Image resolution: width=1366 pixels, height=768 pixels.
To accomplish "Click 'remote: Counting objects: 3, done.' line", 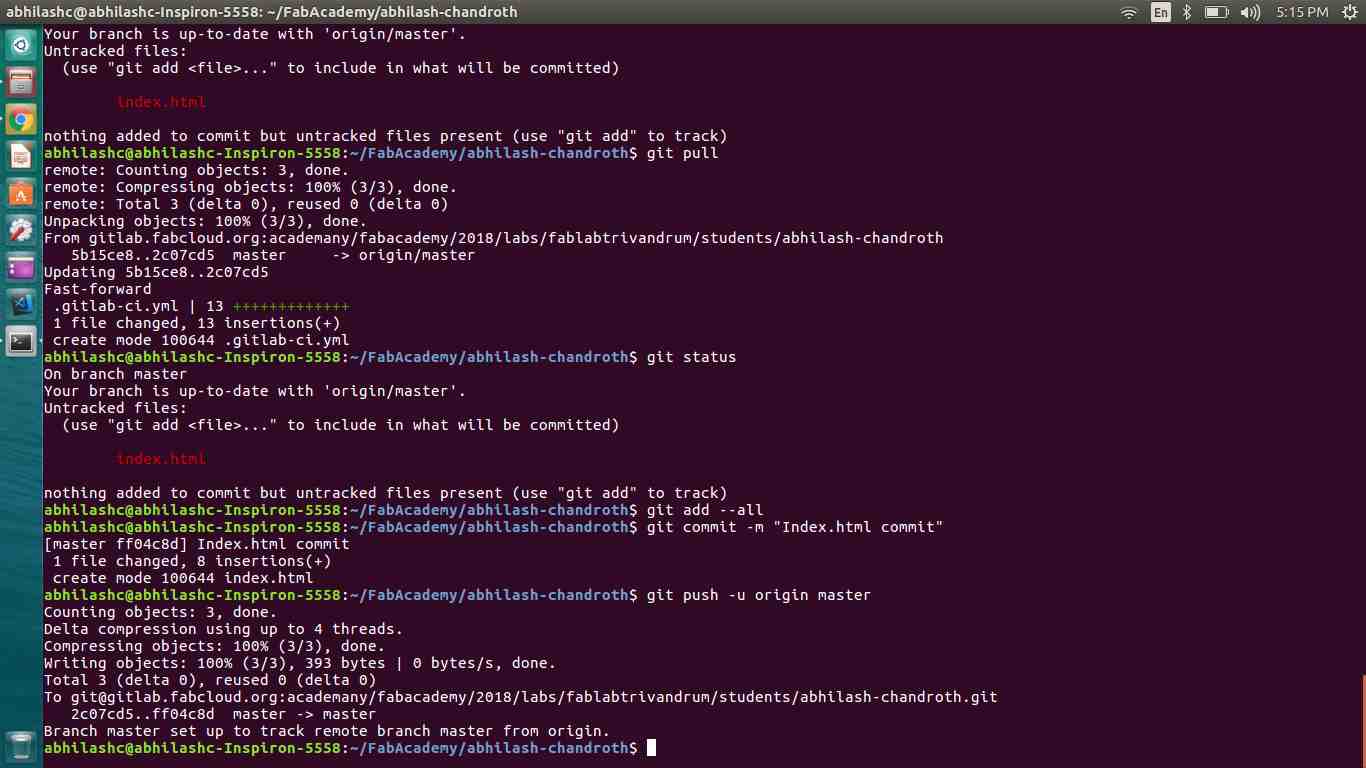I will coord(196,170).
